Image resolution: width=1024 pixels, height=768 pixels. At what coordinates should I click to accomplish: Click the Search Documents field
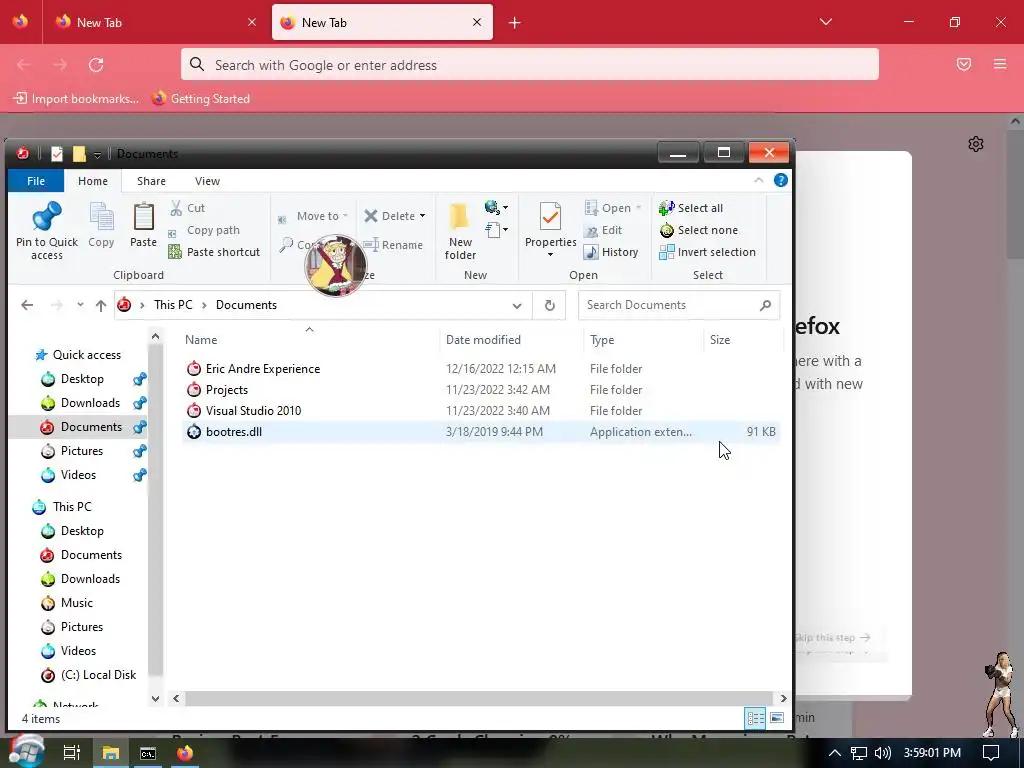click(679, 305)
